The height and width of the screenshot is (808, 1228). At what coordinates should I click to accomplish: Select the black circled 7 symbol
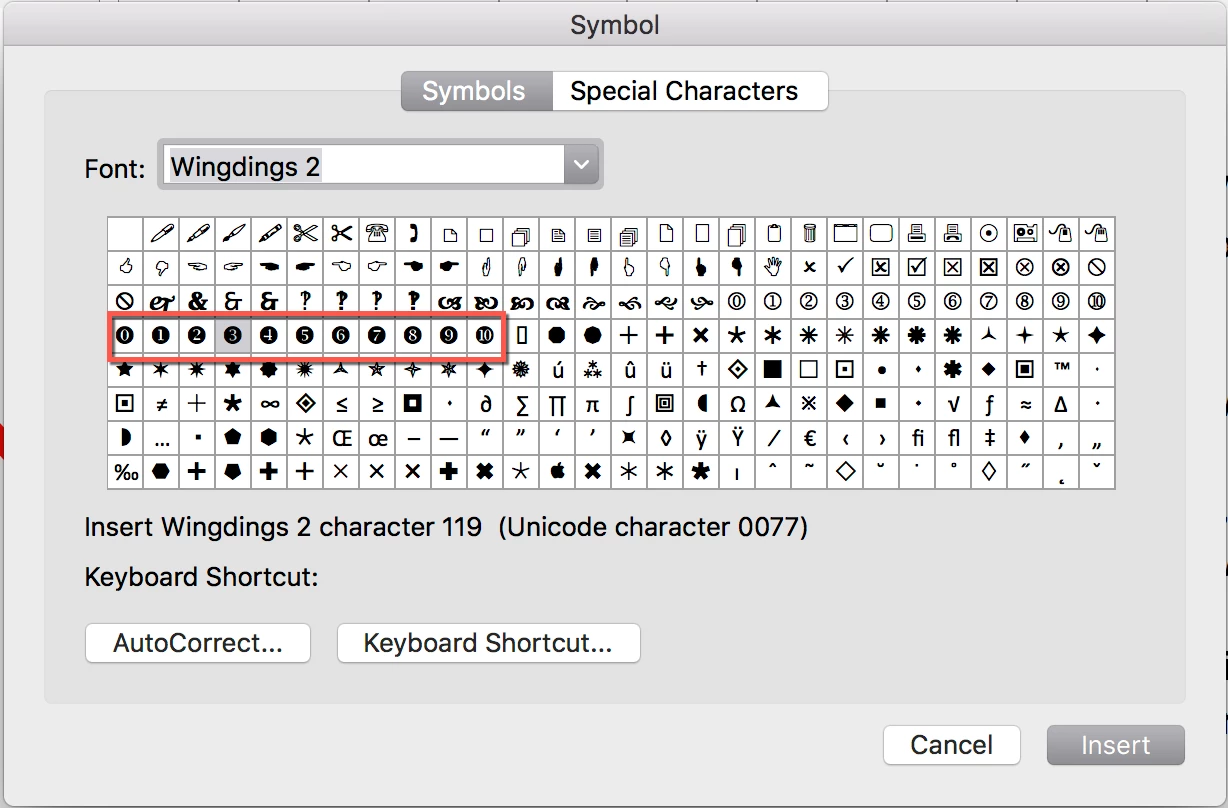(x=377, y=336)
